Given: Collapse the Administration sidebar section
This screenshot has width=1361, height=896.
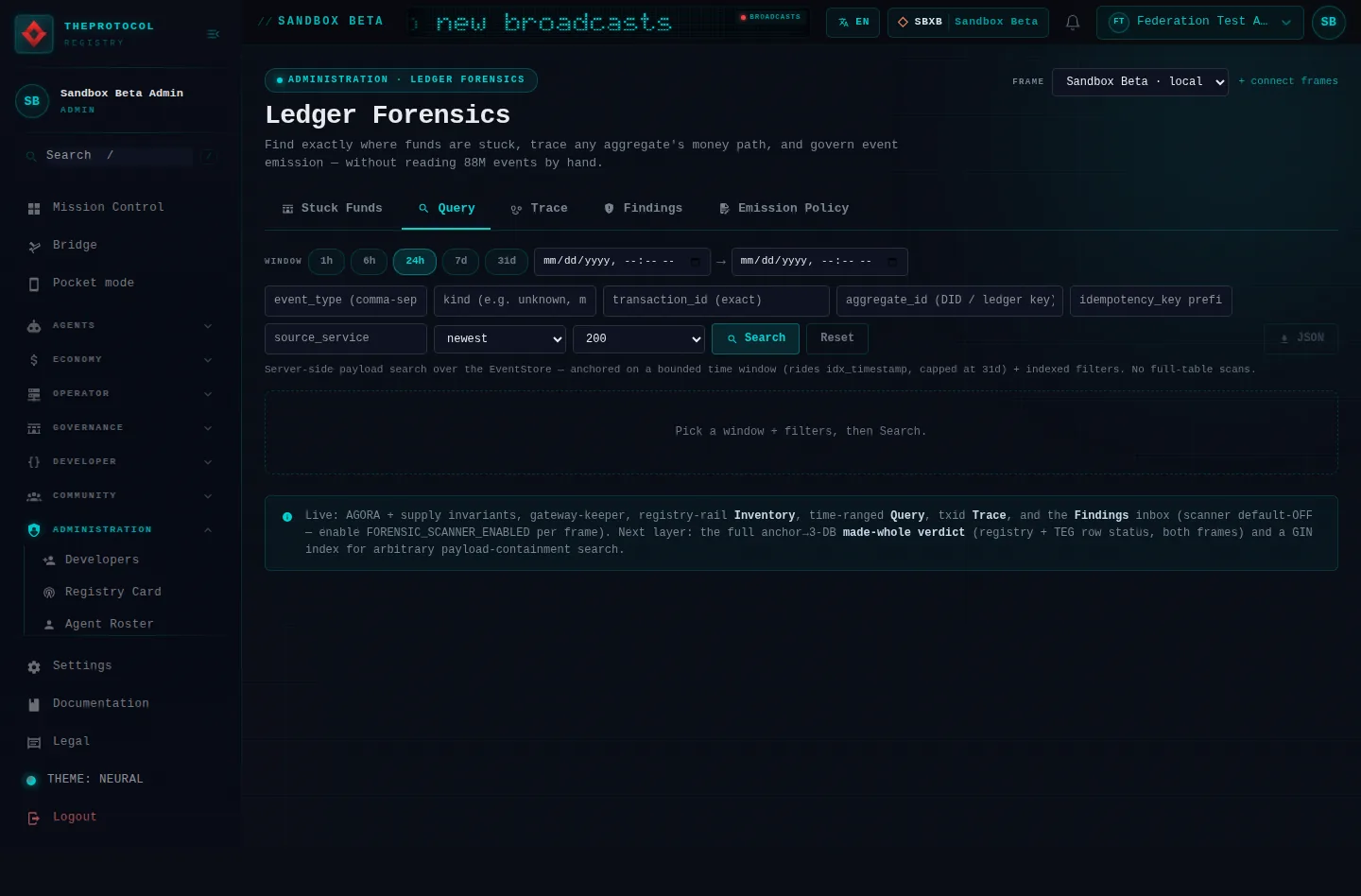Looking at the screenshot, I should tap(120, 529).
